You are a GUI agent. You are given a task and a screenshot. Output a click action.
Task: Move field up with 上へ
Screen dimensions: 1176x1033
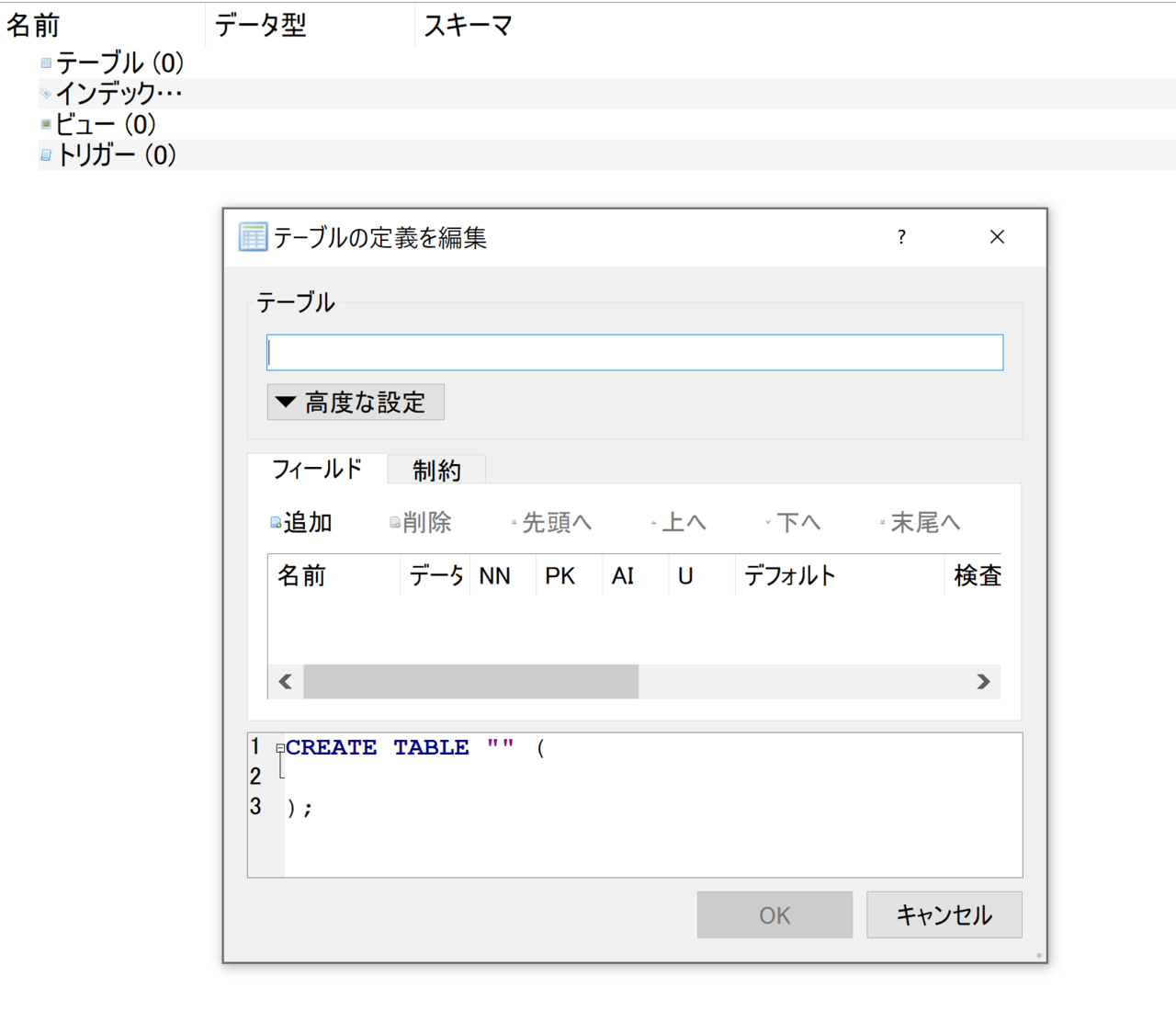(x=679, y=523)
